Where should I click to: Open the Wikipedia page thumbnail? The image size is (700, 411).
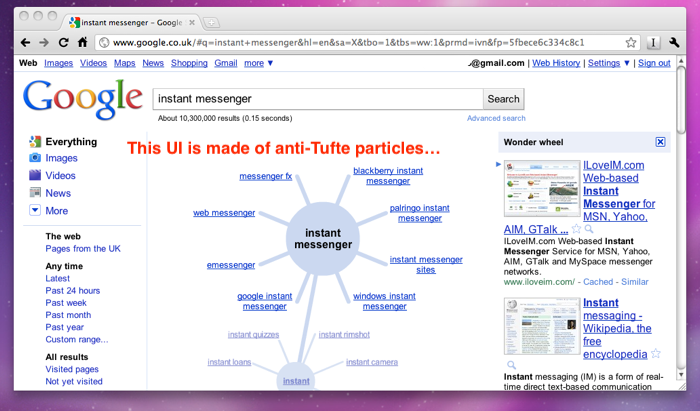click(x=542, y=326)
